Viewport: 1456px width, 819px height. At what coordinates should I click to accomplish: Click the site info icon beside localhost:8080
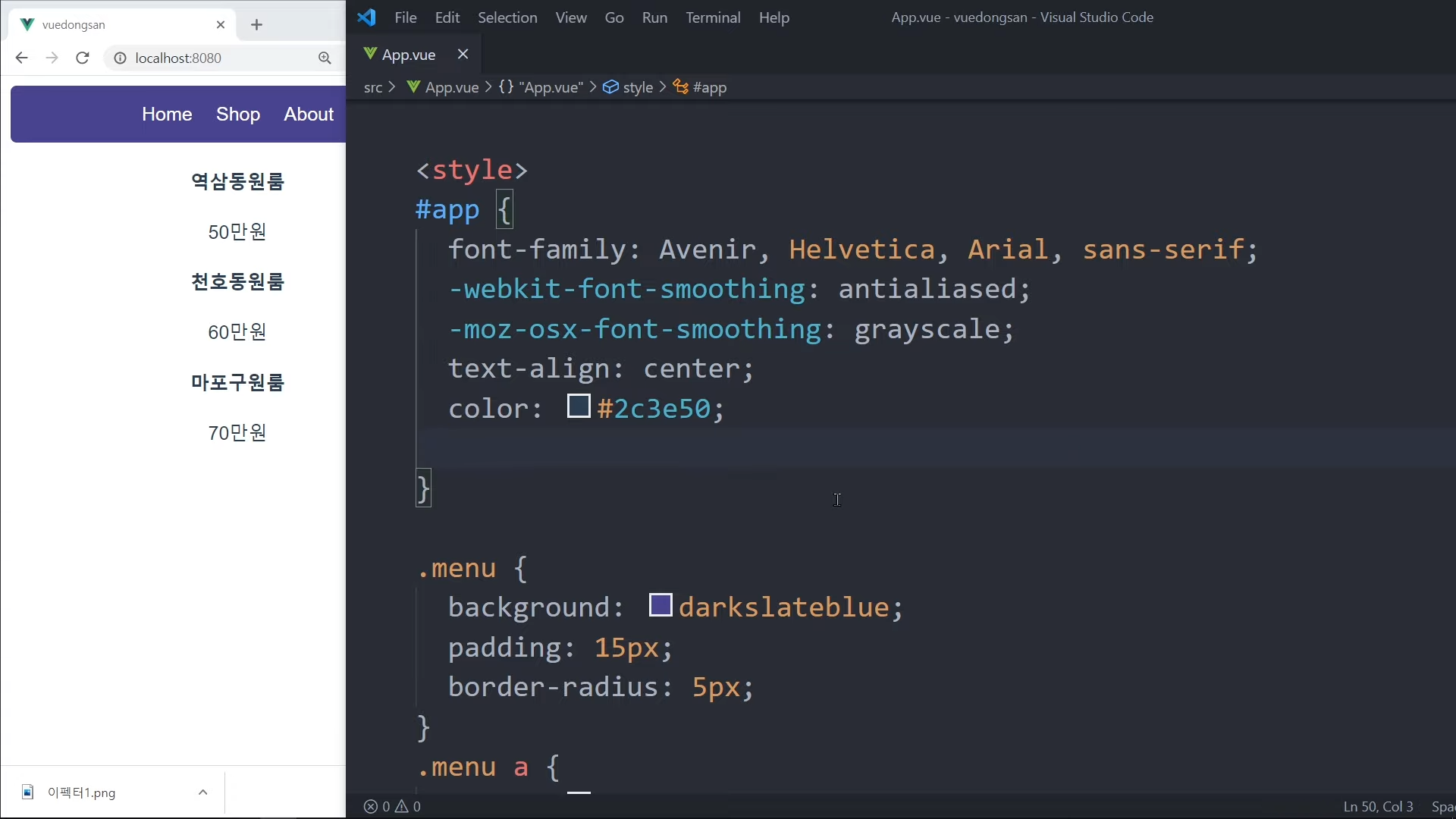click(120, 58)
